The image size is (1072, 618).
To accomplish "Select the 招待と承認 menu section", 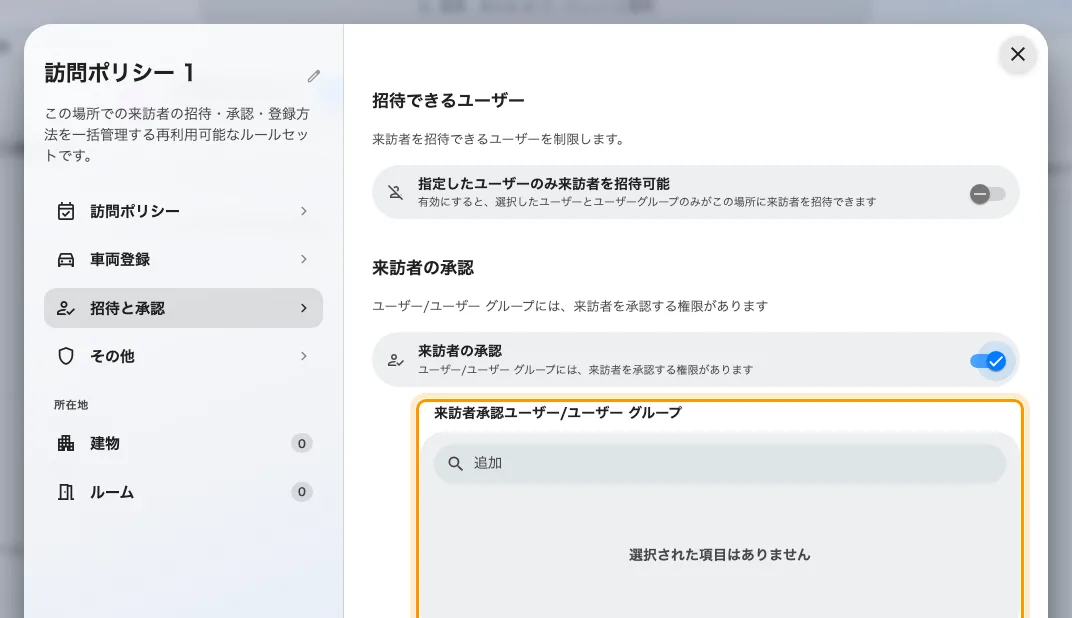I will click(x=183, y=308).
